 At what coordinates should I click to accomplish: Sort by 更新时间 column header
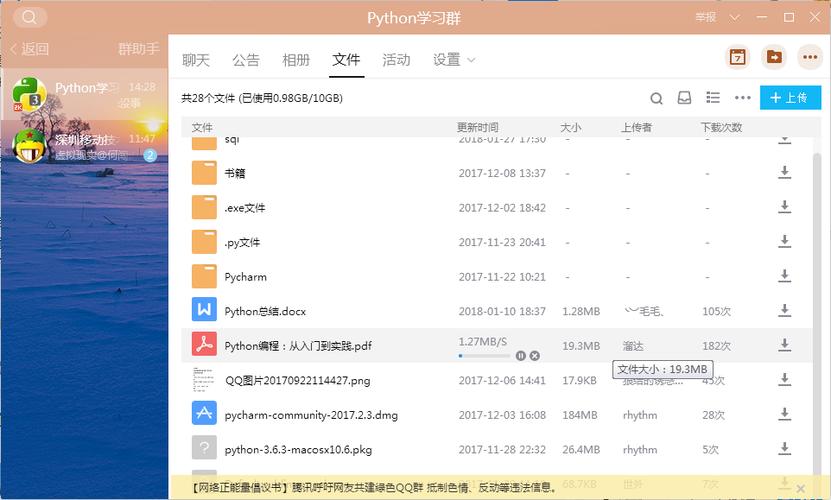[x=478, y=127]
